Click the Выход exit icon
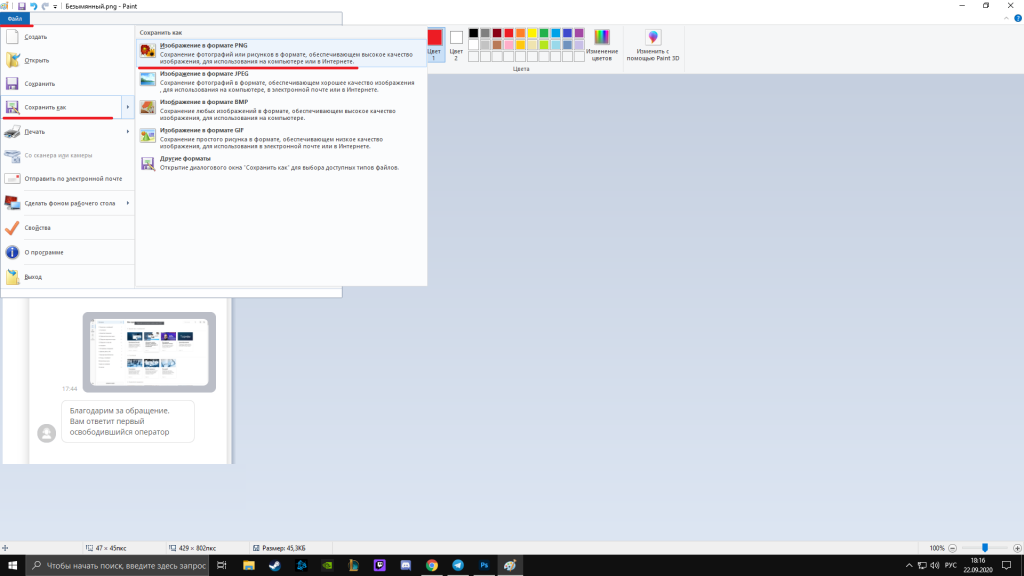 click(12, 277)
